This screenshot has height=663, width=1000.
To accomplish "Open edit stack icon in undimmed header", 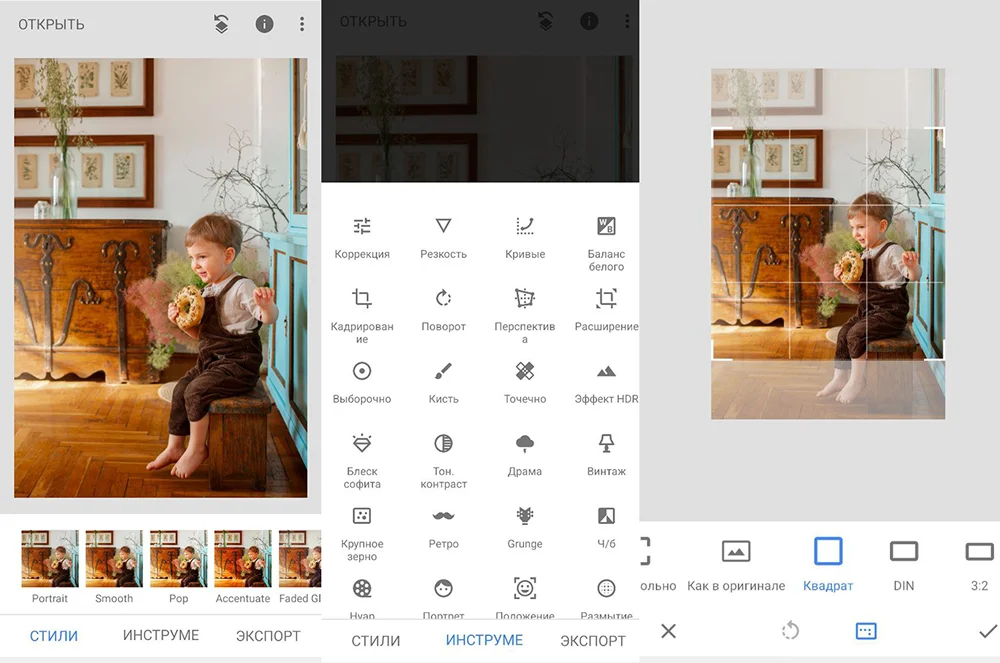I will coord(221,24).
